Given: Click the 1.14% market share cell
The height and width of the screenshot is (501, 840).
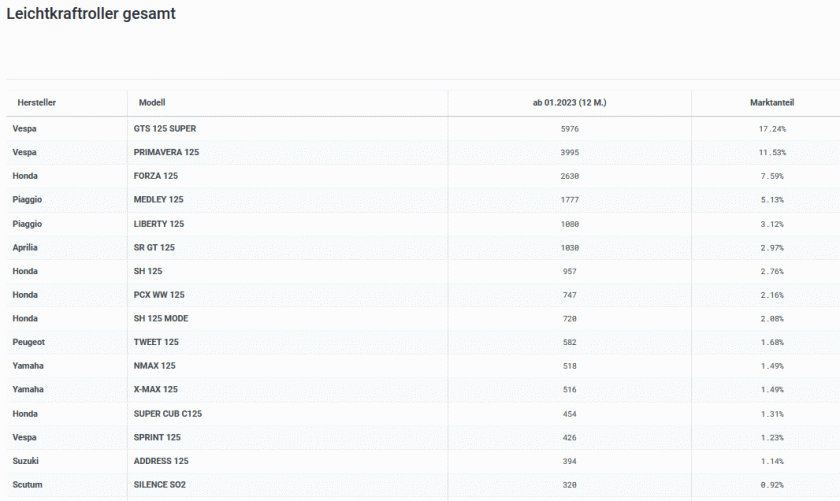Looking at the screenshot, I should click(772, 461).
